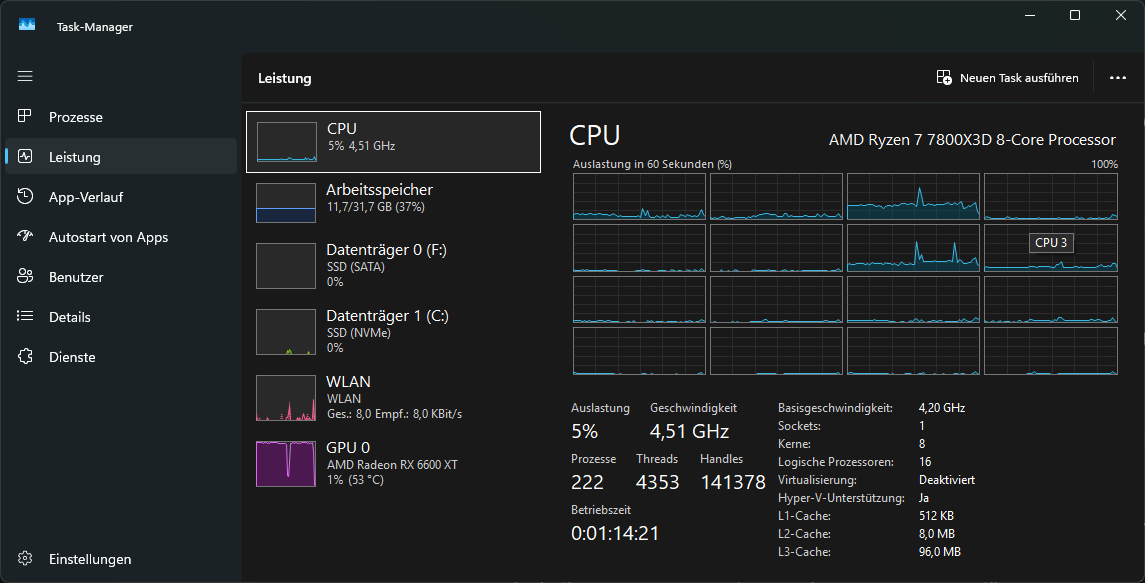Open the Benutzer users icon
The width and height of the screenshot is (1145, 583).
[x=26, y=277]
